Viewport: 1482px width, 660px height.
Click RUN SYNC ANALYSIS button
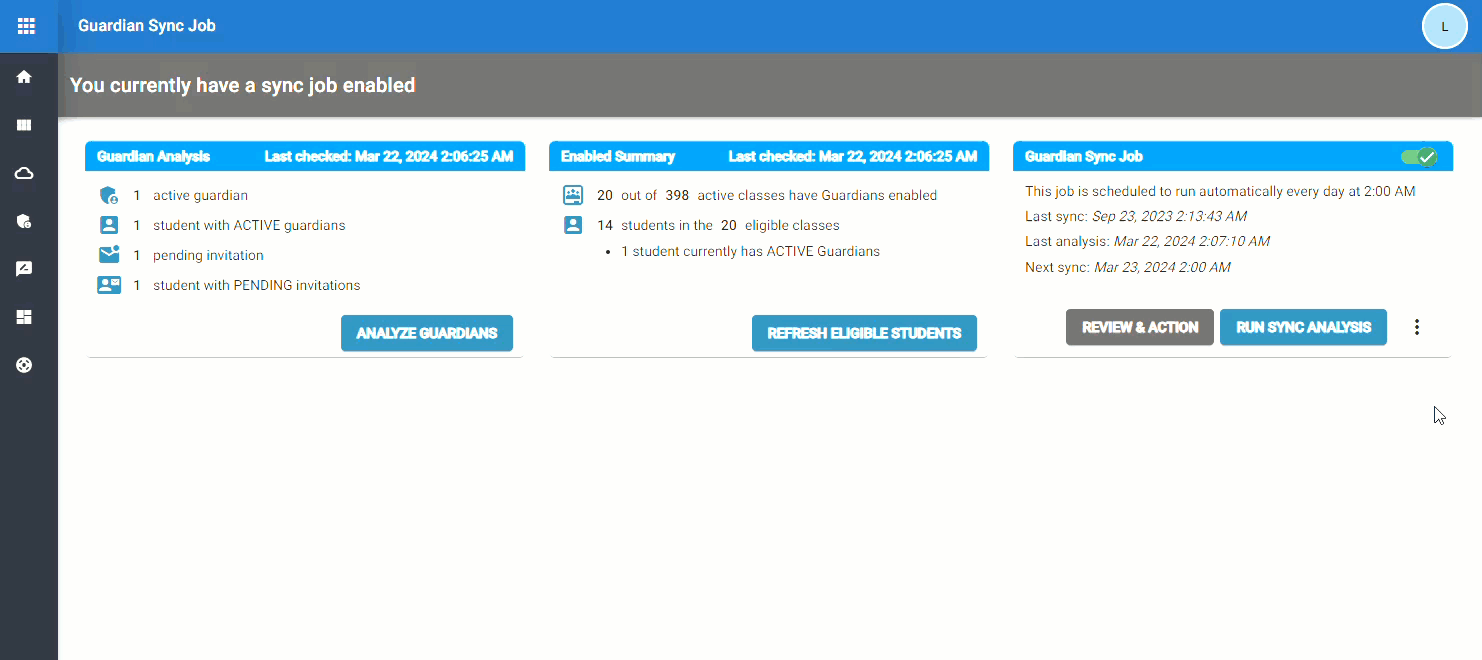pyautogui.click(x=1303, y=327)
